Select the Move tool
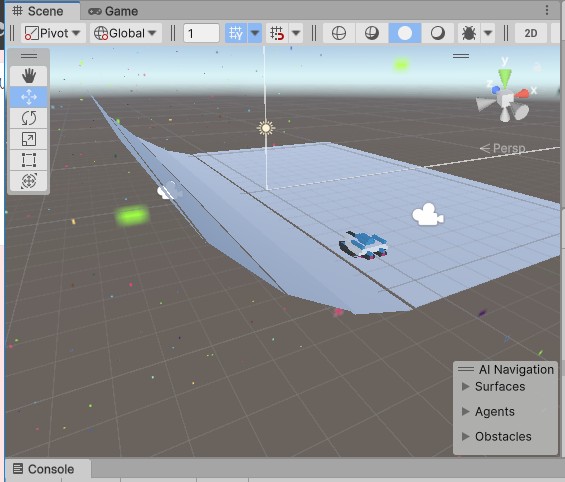 tap(29, 97)
